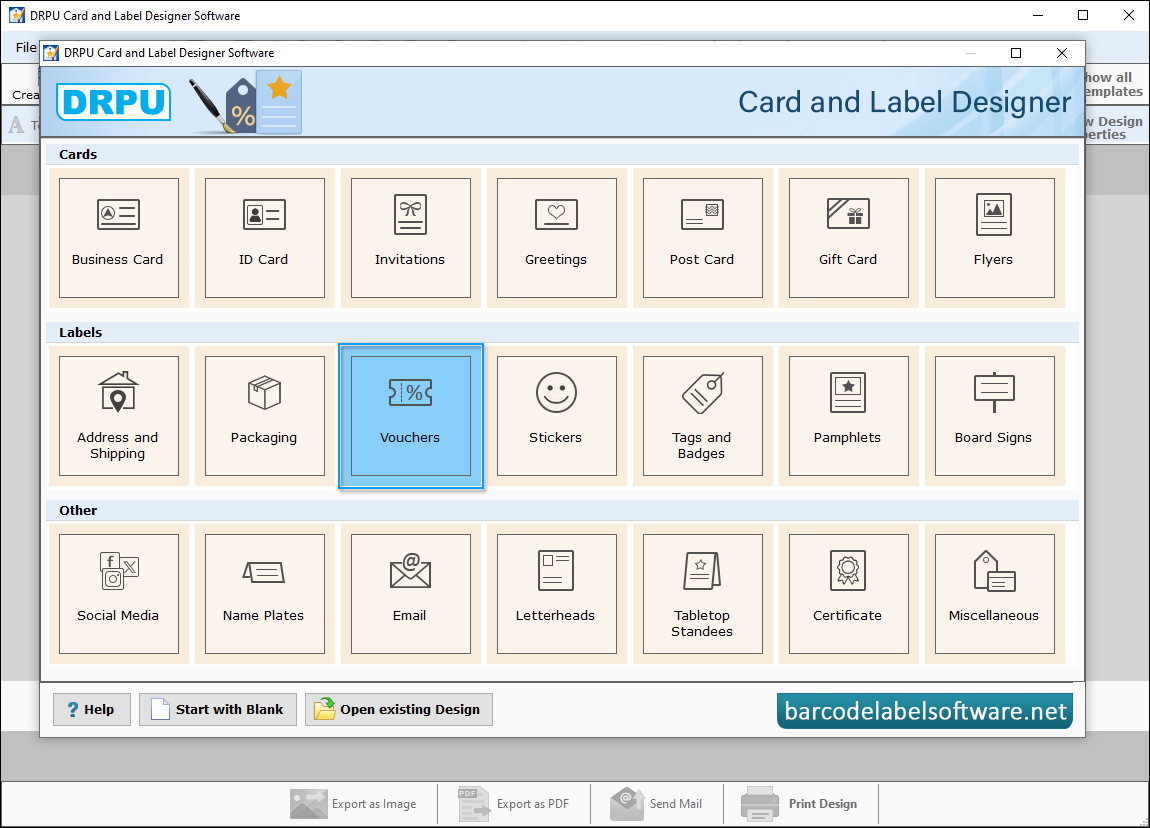Send Mail from main window toolbar
The height and width of the screenshot is (828, 1150).
(656, 804)
